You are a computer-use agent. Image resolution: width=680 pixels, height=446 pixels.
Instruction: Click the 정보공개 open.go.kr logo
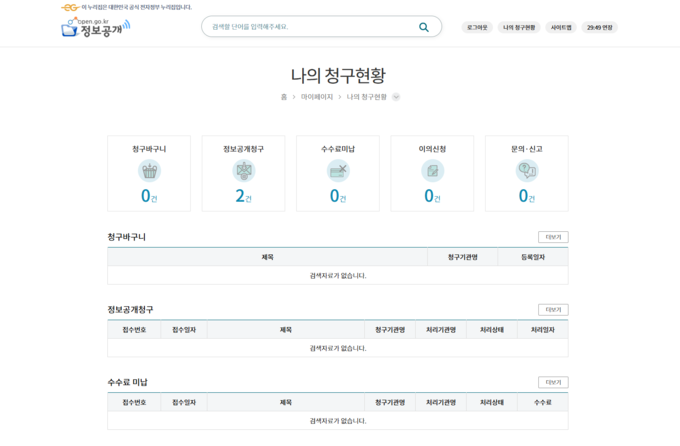pos(95,27)
